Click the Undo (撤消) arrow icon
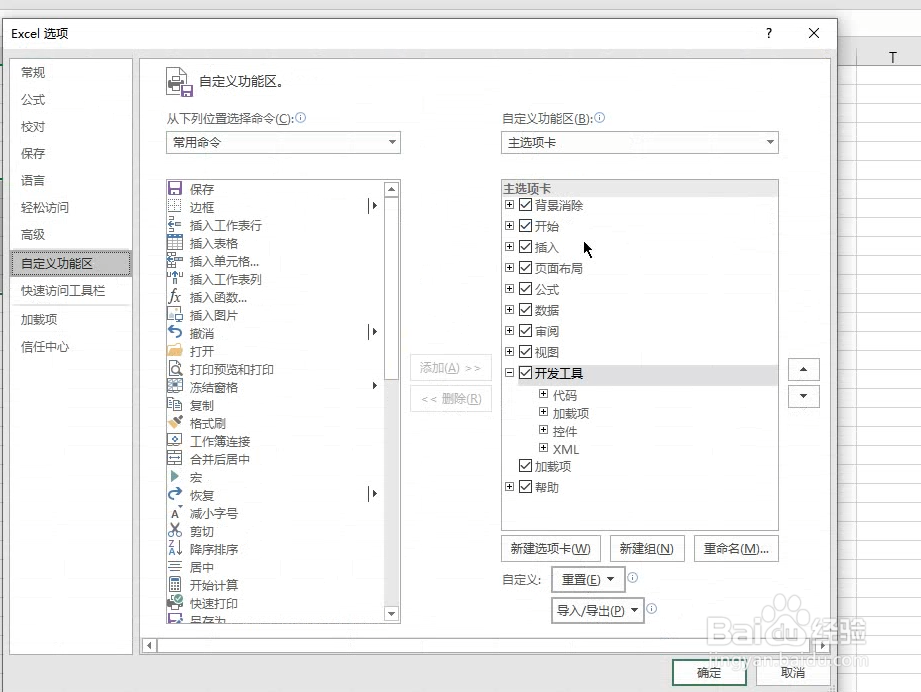 (175, 332)
